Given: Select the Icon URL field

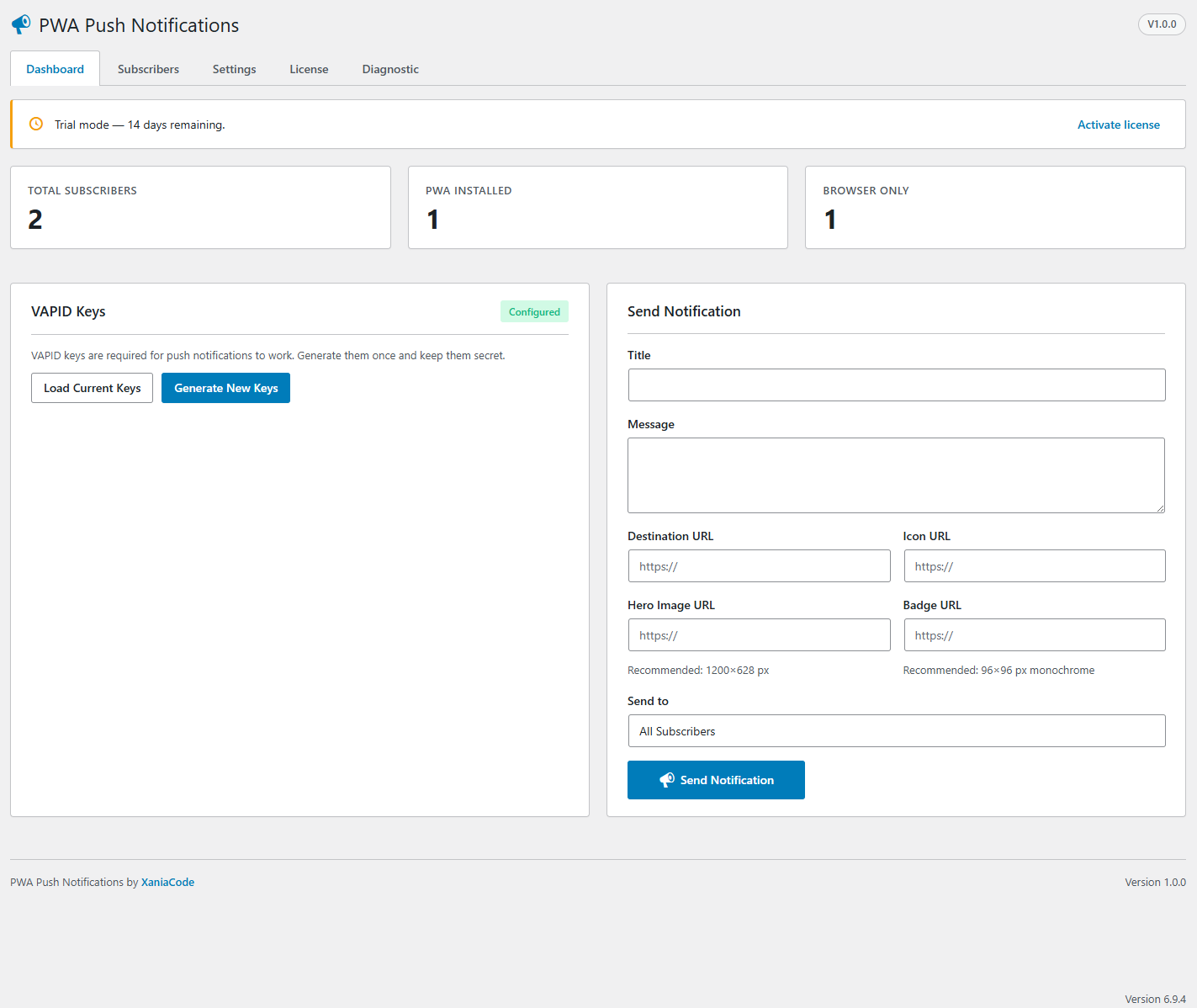Looking at the screenshot, I should [x=1034, y=565].
